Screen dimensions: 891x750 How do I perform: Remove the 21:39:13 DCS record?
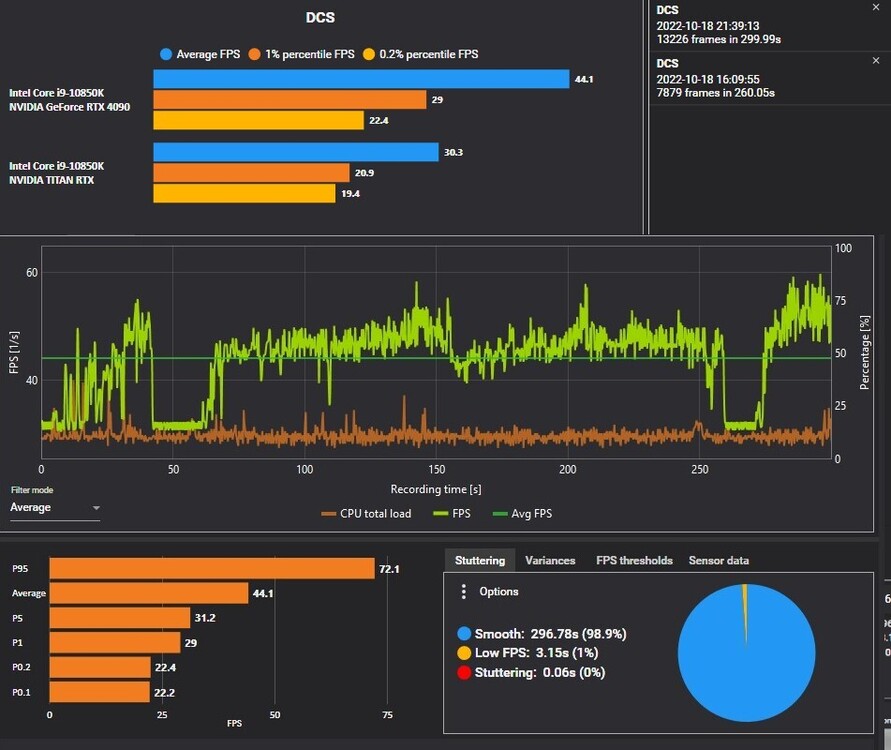click(876, 7)
